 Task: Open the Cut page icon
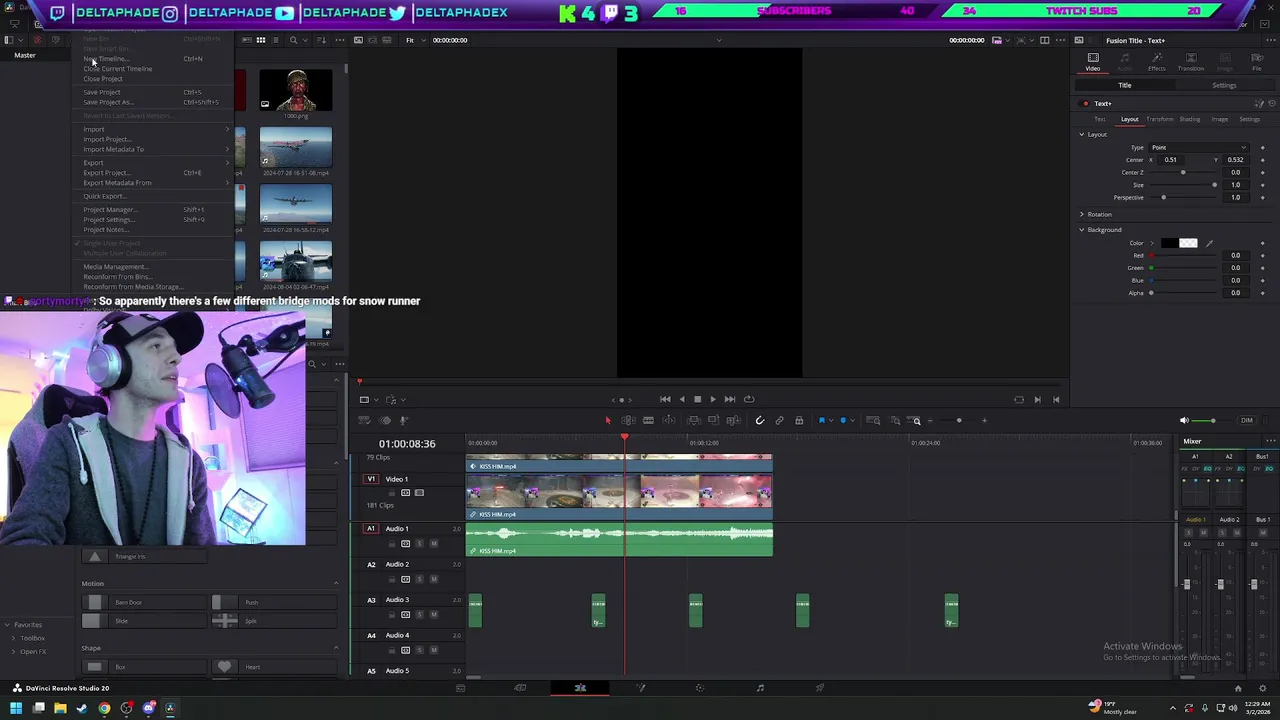point(520,688)
